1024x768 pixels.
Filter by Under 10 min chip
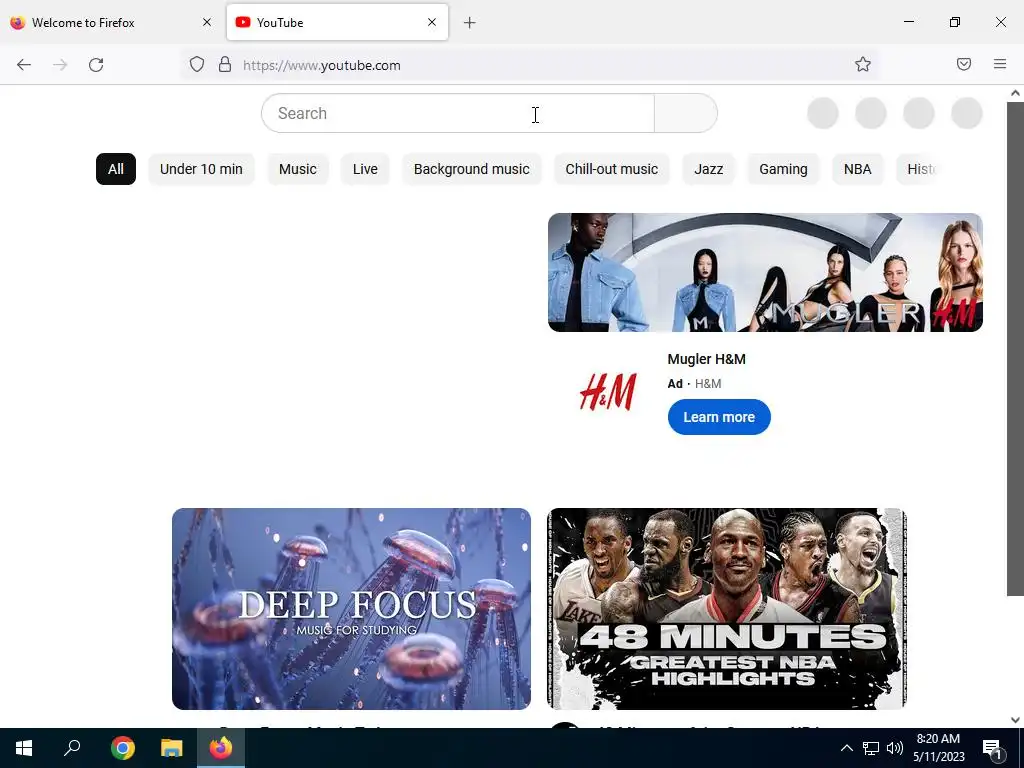(x=201, y=169)
